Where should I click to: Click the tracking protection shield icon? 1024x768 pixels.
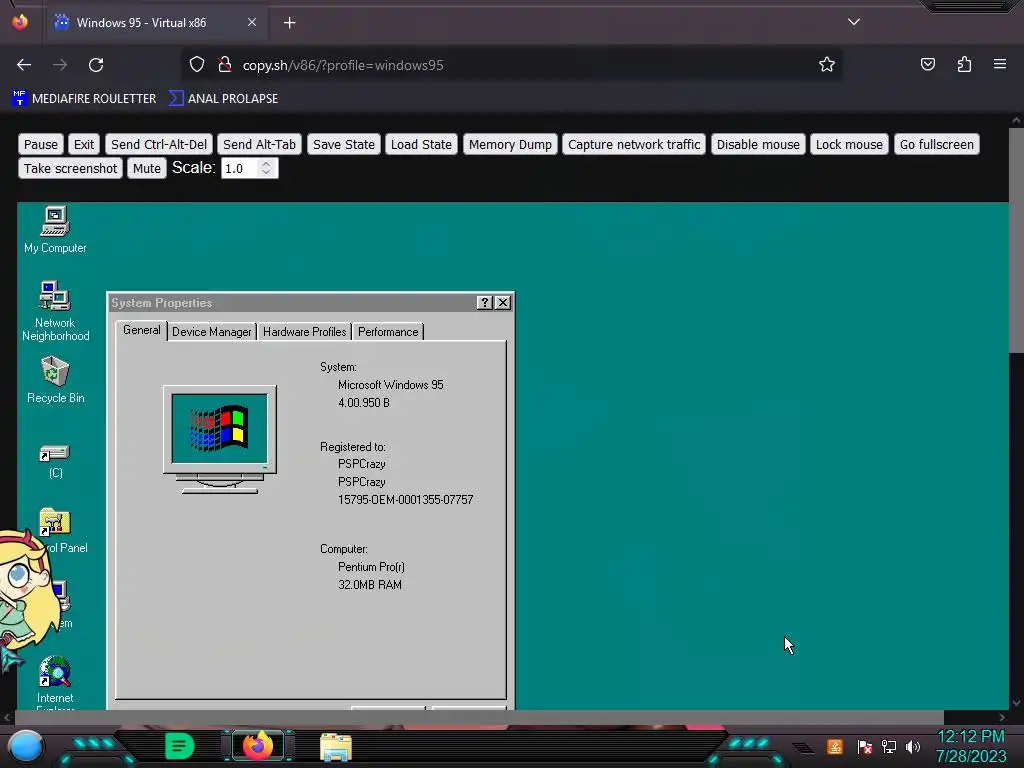click(197, 65)
